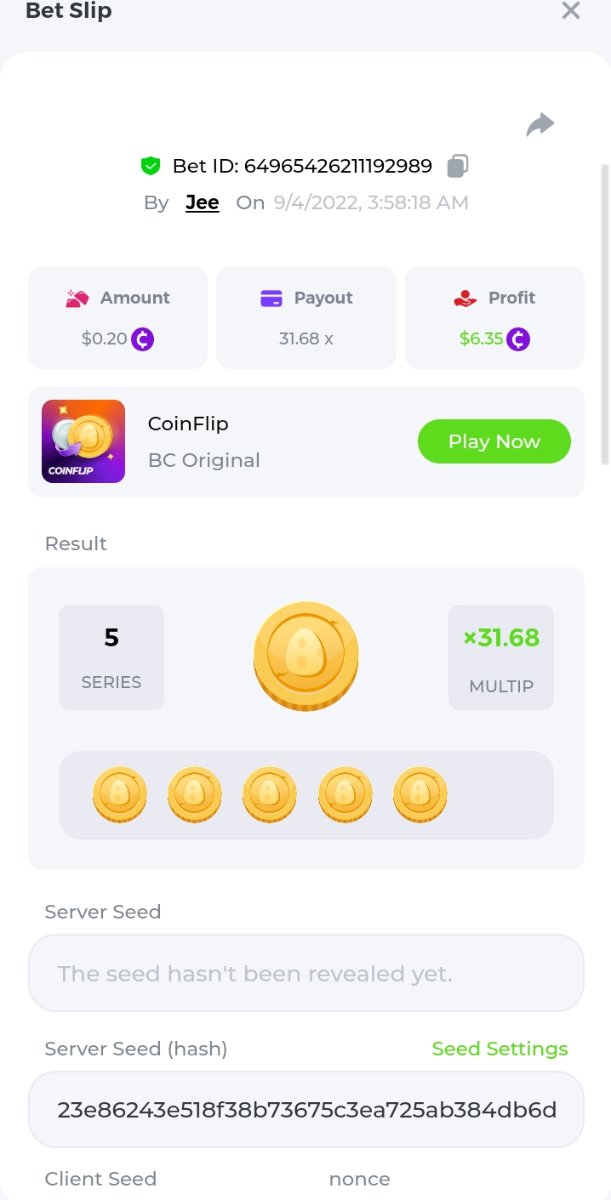Click the Profit hand icon

465,298
